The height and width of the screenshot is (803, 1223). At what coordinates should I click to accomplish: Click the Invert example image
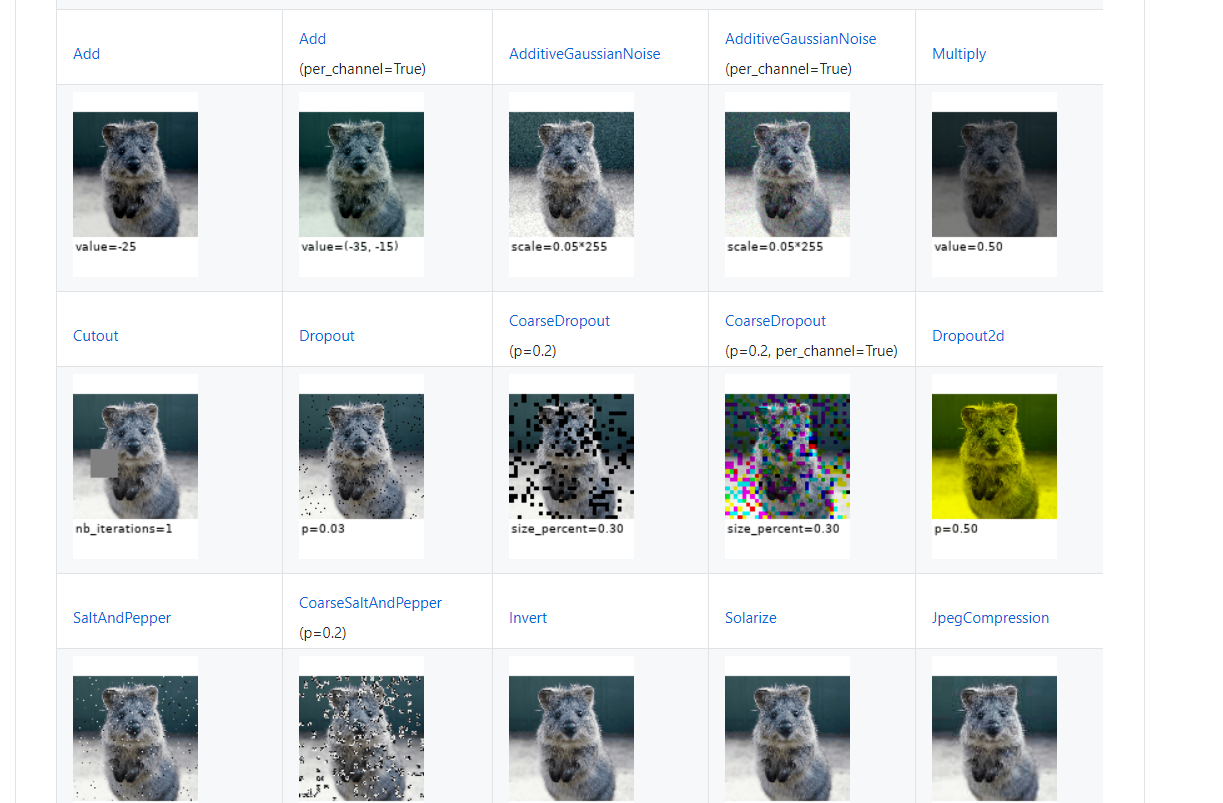(571, 730)
